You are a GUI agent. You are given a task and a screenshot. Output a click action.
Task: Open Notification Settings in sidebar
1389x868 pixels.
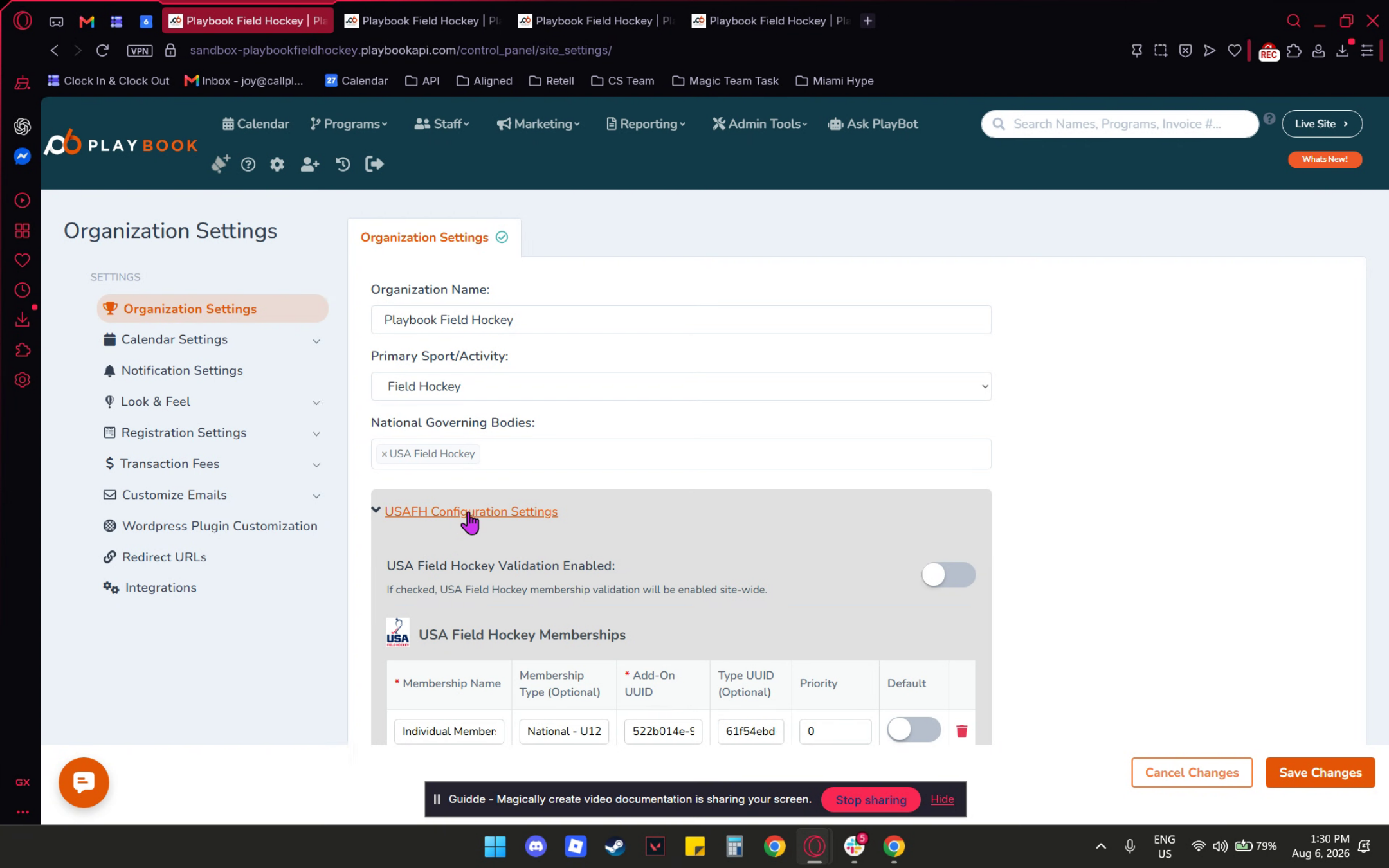coord(182,370)
